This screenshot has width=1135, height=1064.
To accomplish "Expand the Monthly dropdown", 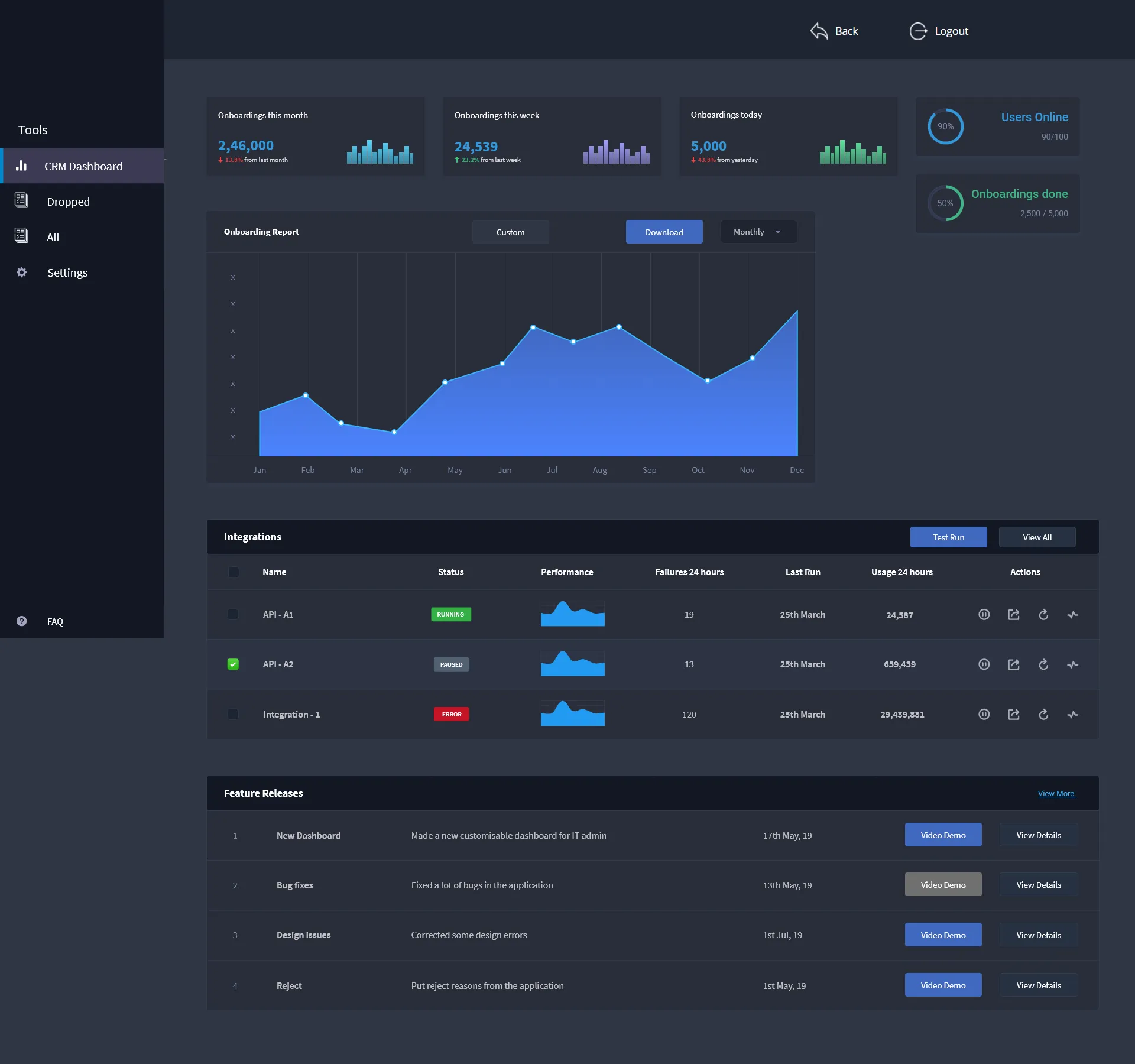I will tap(758, 232).
